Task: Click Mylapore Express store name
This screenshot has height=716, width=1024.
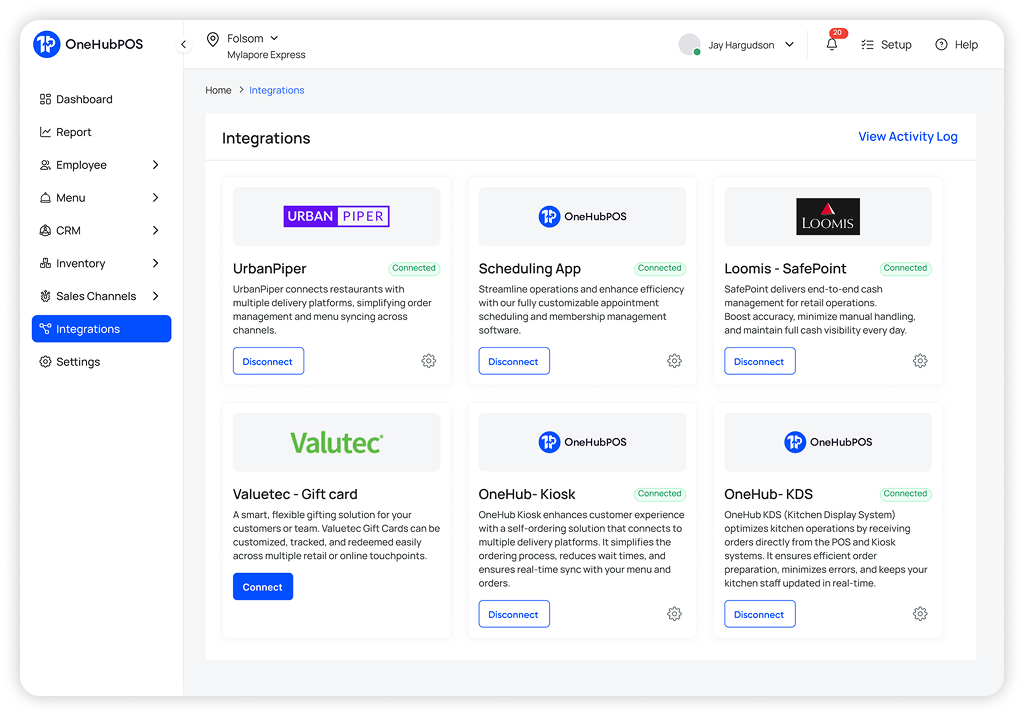Action: pyautogui.click(x=266, y=55)
